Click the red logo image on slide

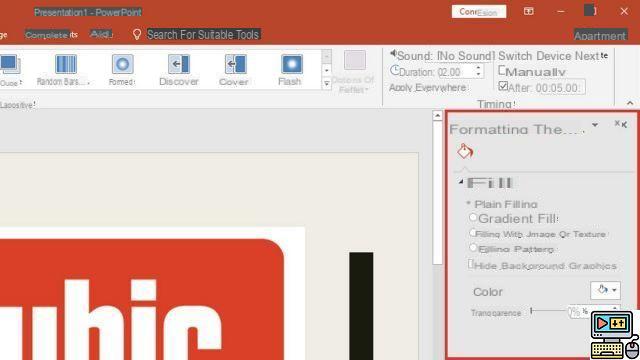pyautogui.click(x=142, y=299)
